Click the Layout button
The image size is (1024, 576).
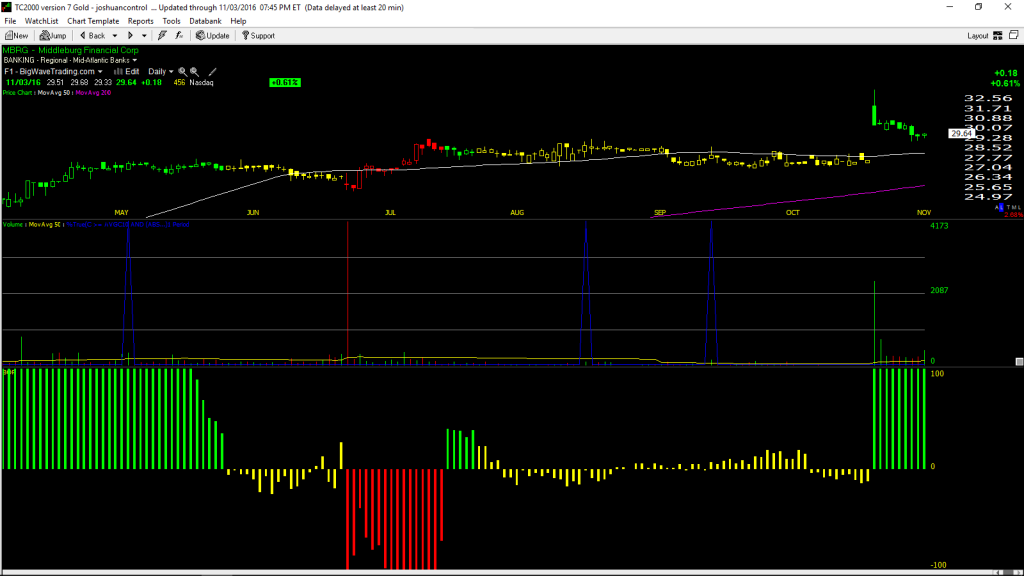point(978,36)
